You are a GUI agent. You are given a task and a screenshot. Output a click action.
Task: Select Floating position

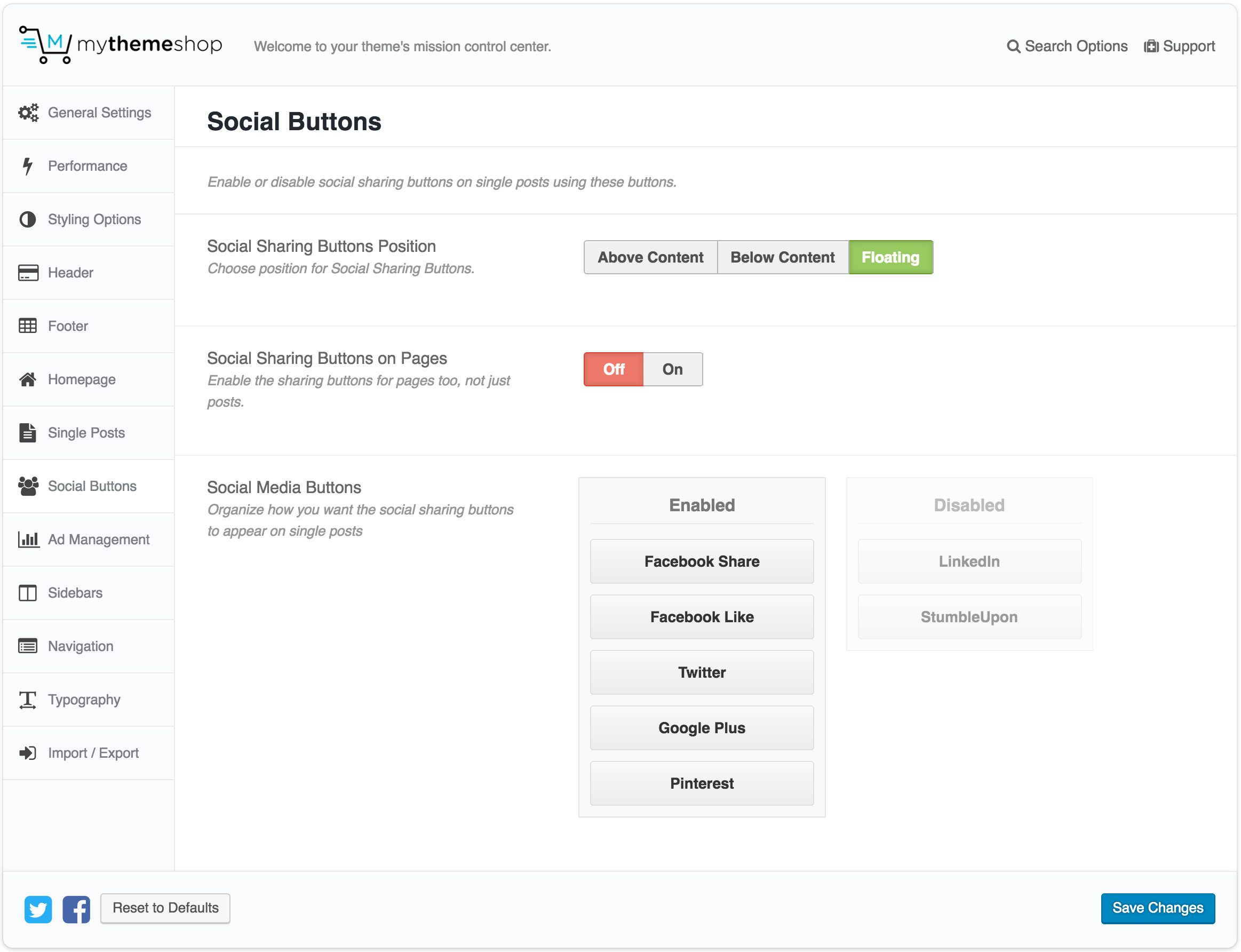click(890, 257)
